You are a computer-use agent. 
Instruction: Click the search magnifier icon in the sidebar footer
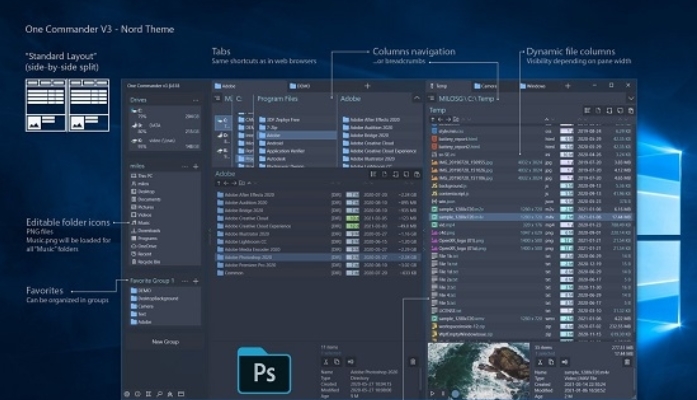pos(159,394)
